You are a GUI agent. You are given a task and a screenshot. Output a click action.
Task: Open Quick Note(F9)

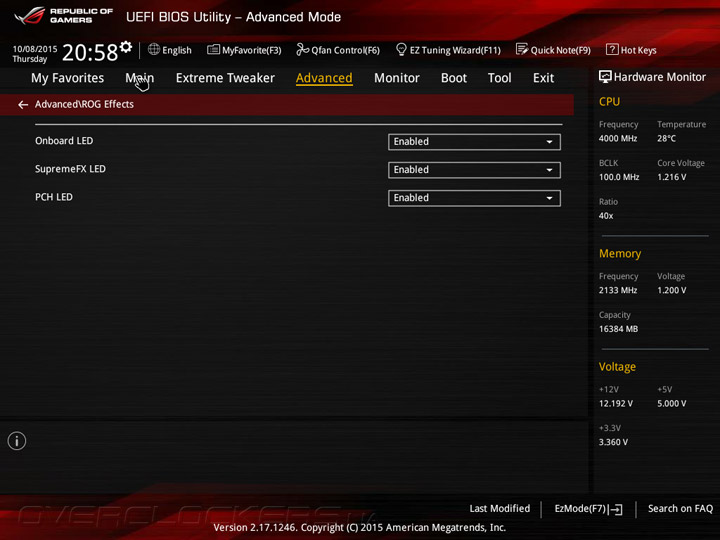[x=553, y=50]
